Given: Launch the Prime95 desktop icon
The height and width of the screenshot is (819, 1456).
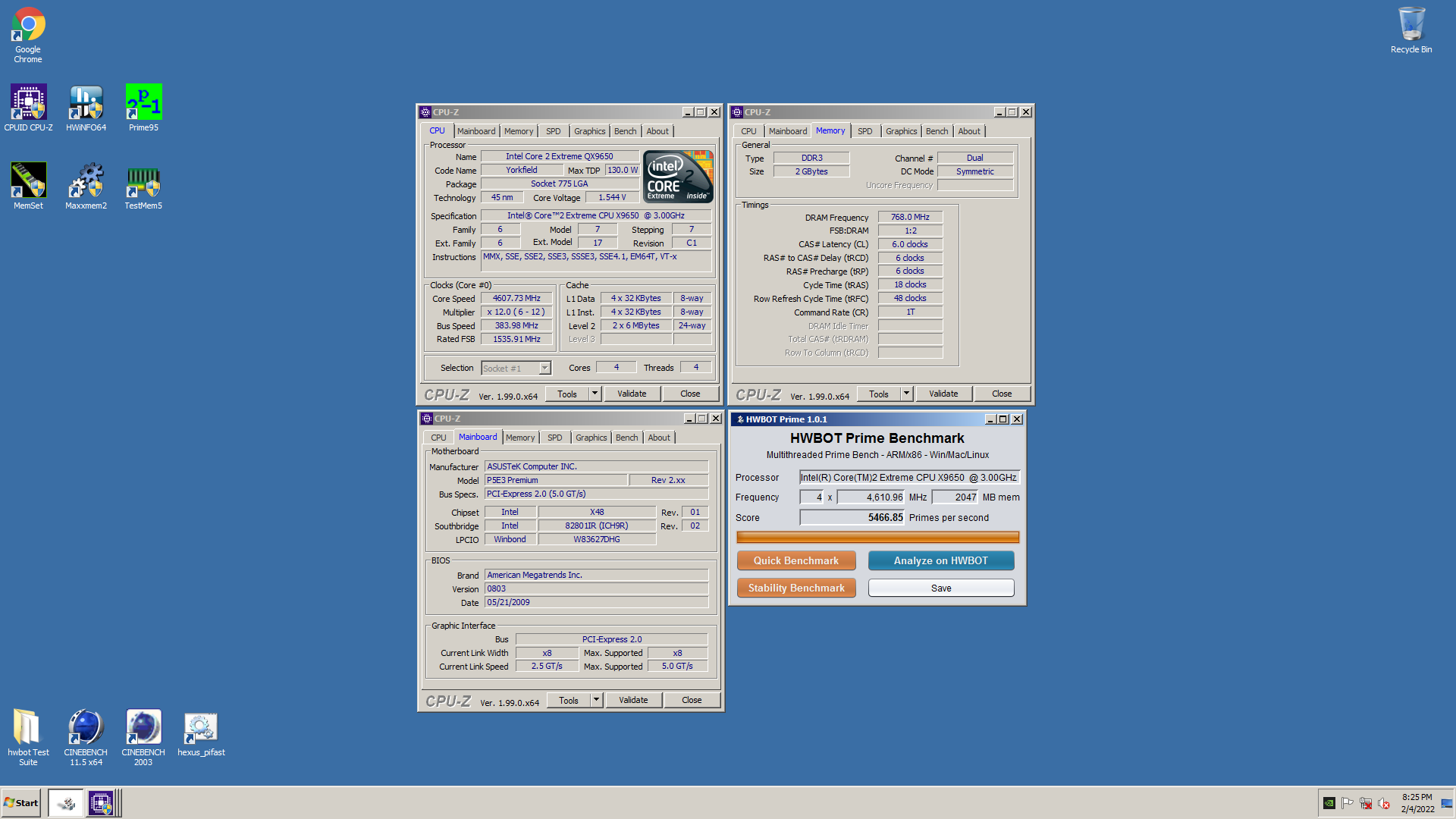Looking at the screenshot, I should pos(143,108).
